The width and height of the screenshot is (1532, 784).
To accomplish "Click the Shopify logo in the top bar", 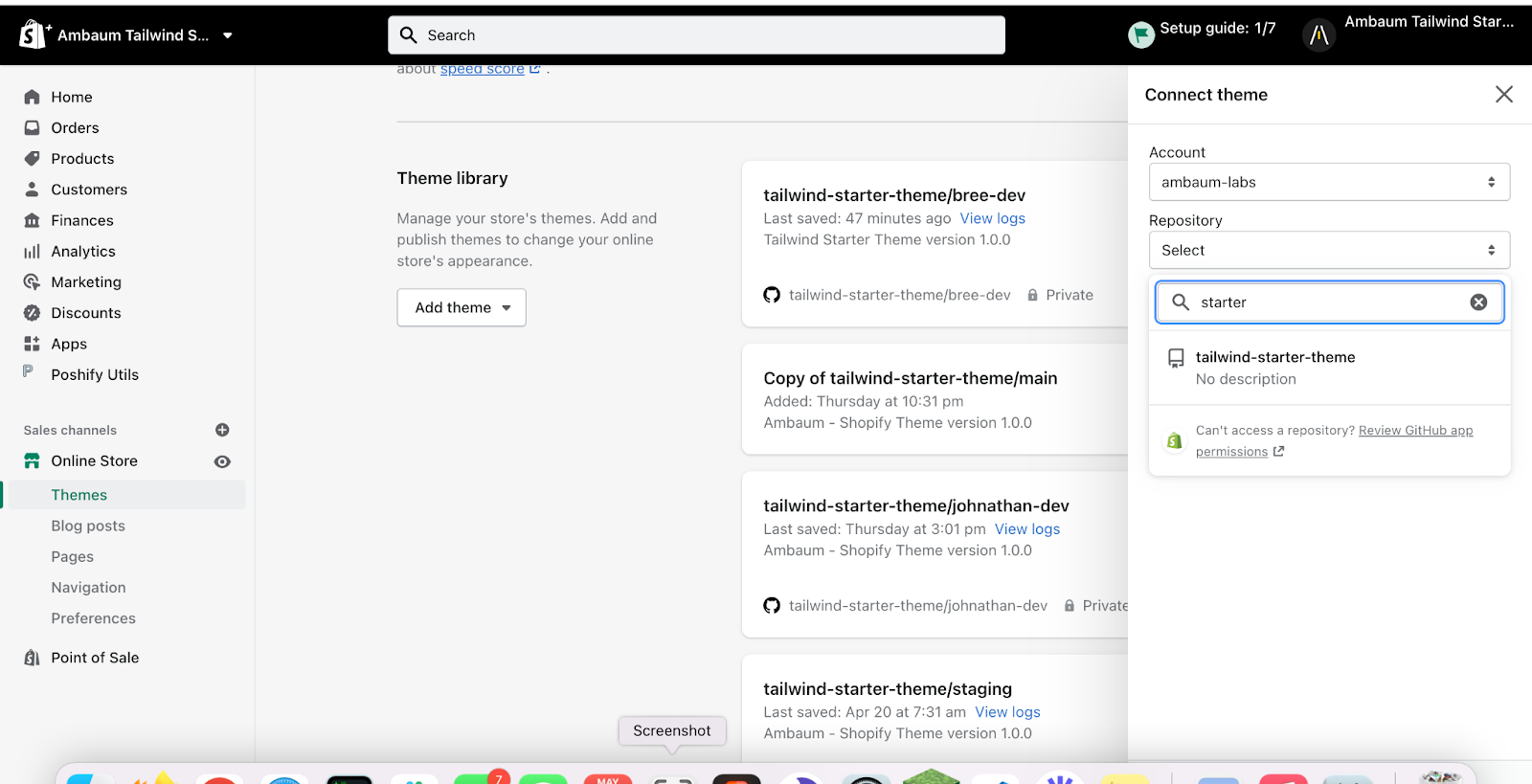I will coord(34,34).
